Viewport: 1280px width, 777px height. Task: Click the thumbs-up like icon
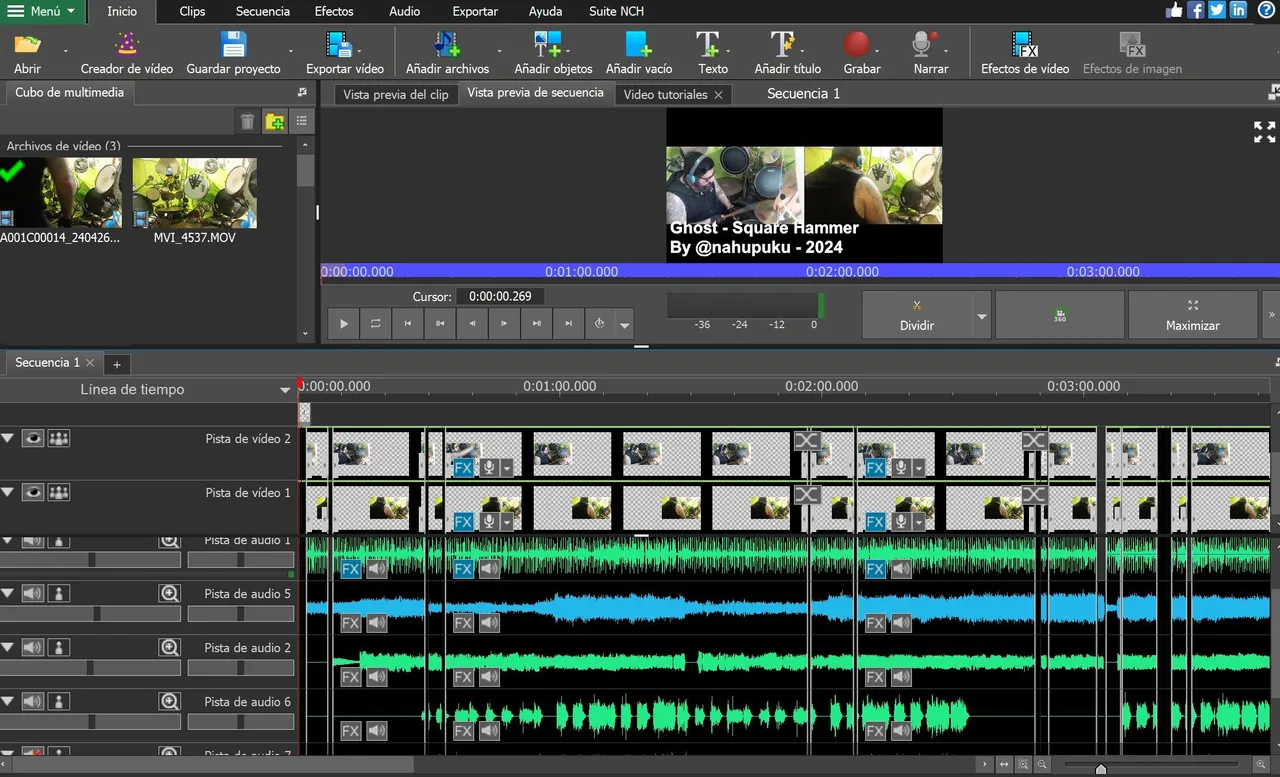coord(1174,10)
